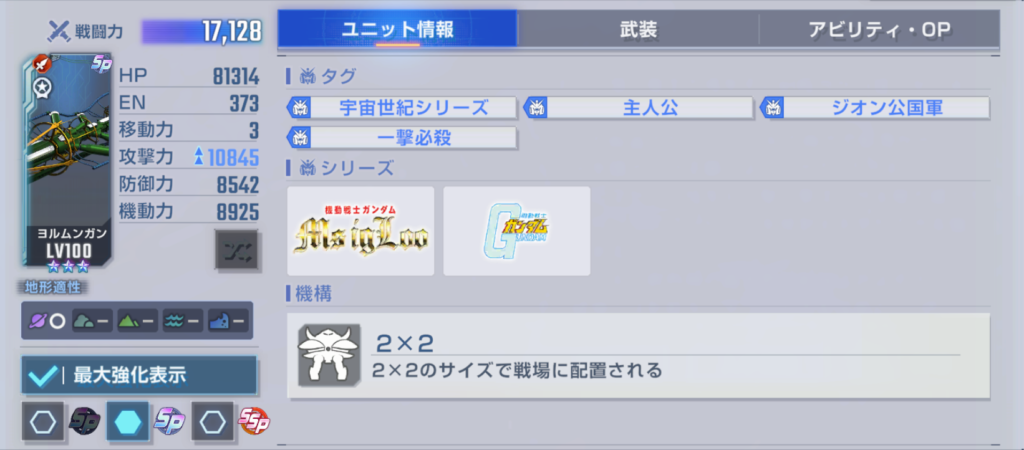Select the first empty hexagon toggle
The image size is (1024, 450).
tap(43, 422)
